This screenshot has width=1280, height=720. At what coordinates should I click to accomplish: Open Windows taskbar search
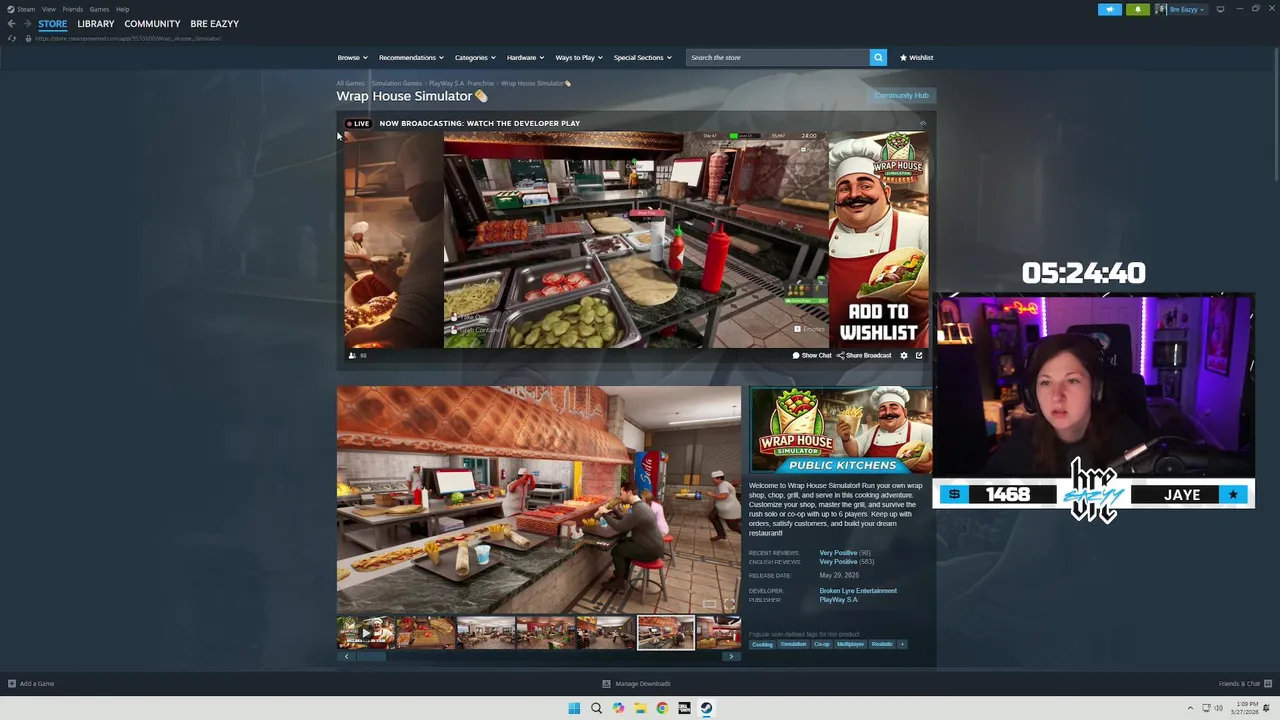click(596, 708)
